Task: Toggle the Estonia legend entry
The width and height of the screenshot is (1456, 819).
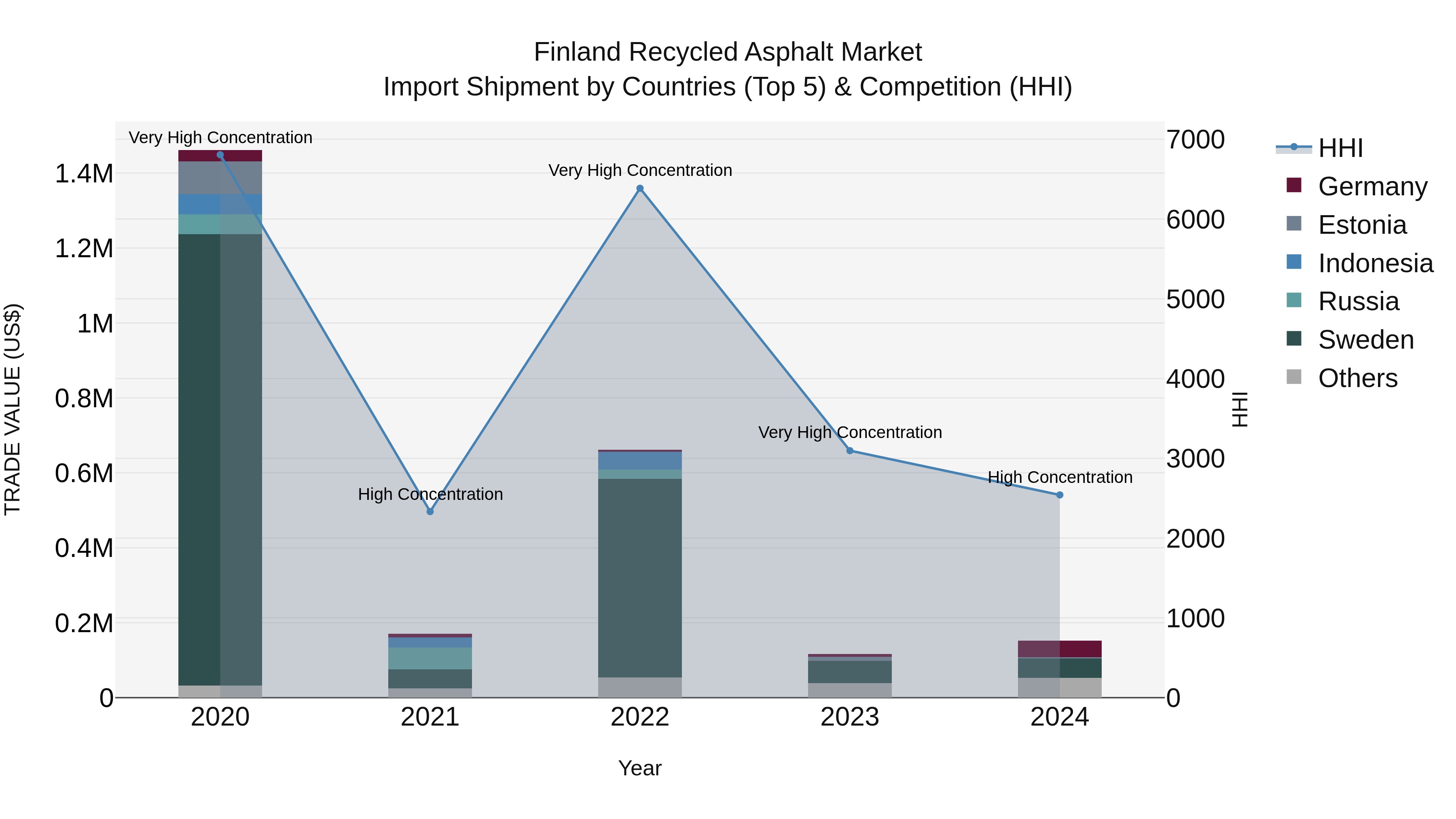Action: [x=1346, y=224]
